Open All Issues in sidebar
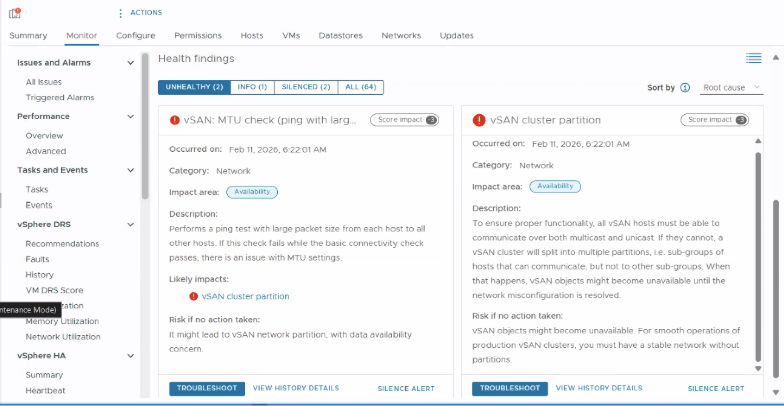Screen dimensions: 784x406 (x=44, y=82)
